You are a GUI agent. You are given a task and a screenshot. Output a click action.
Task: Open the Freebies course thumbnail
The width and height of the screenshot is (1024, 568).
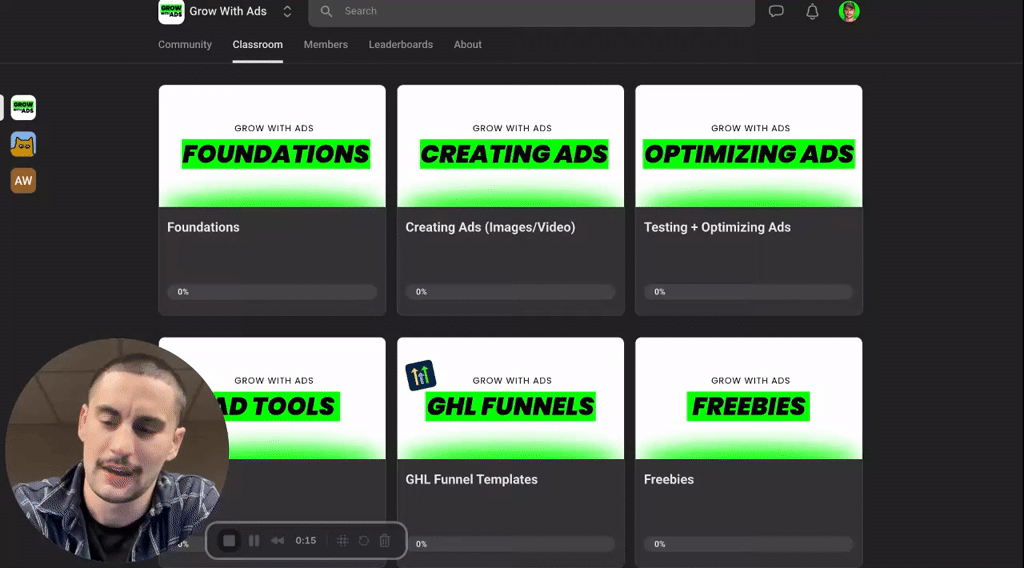(749, 398)
